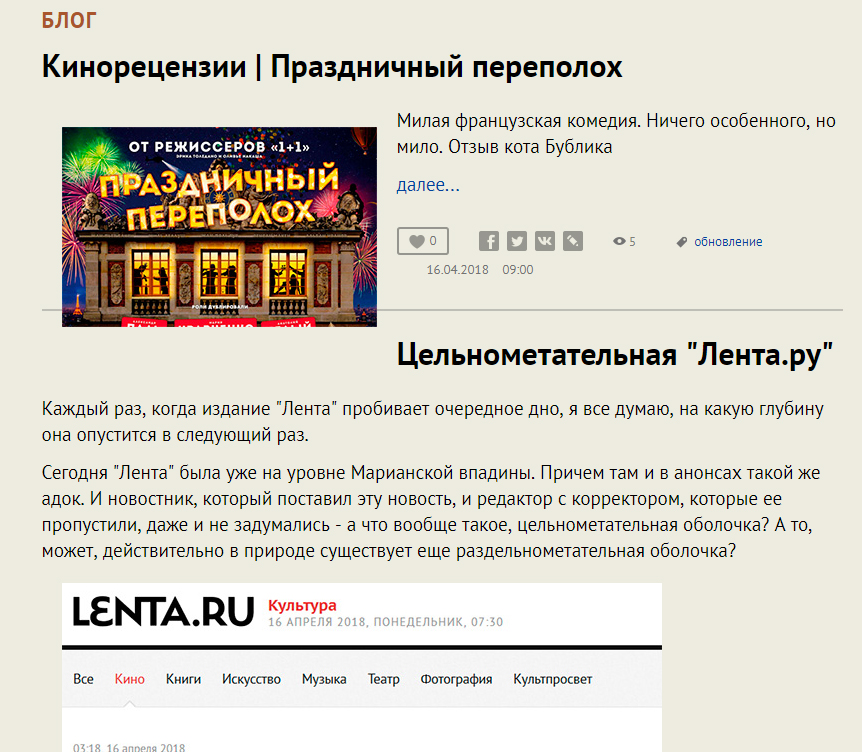862x752 pixels.
Task: Select the Музыка tab
Action: coord(324,679)
